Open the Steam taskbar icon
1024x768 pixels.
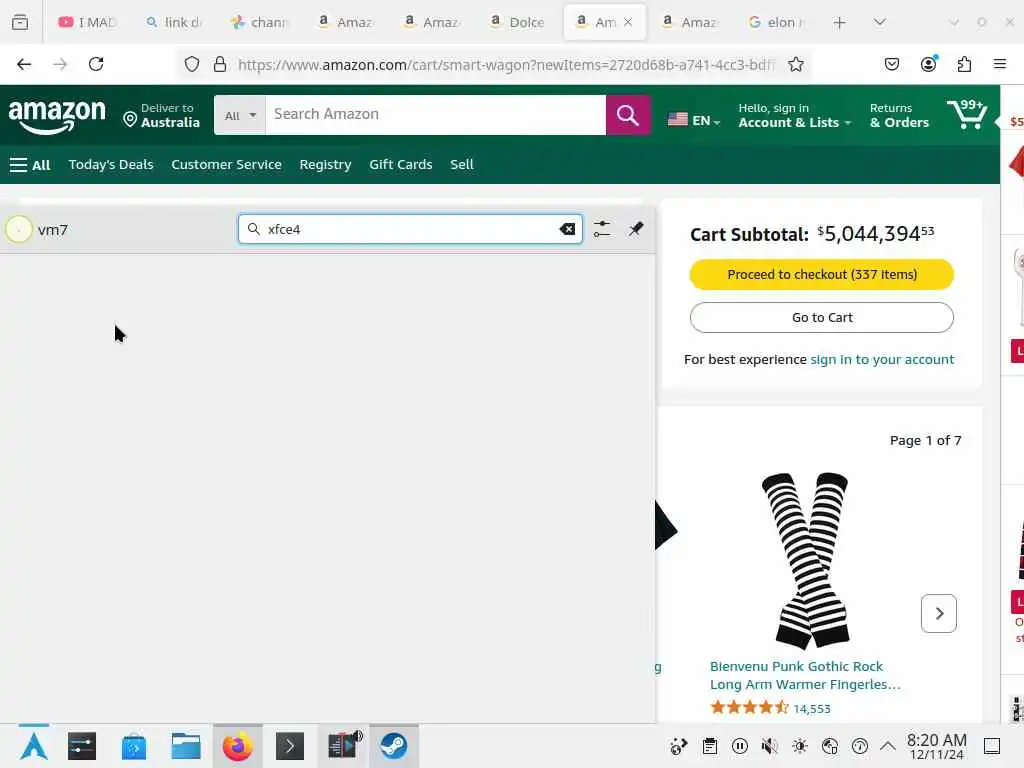(x=394, y=746)
